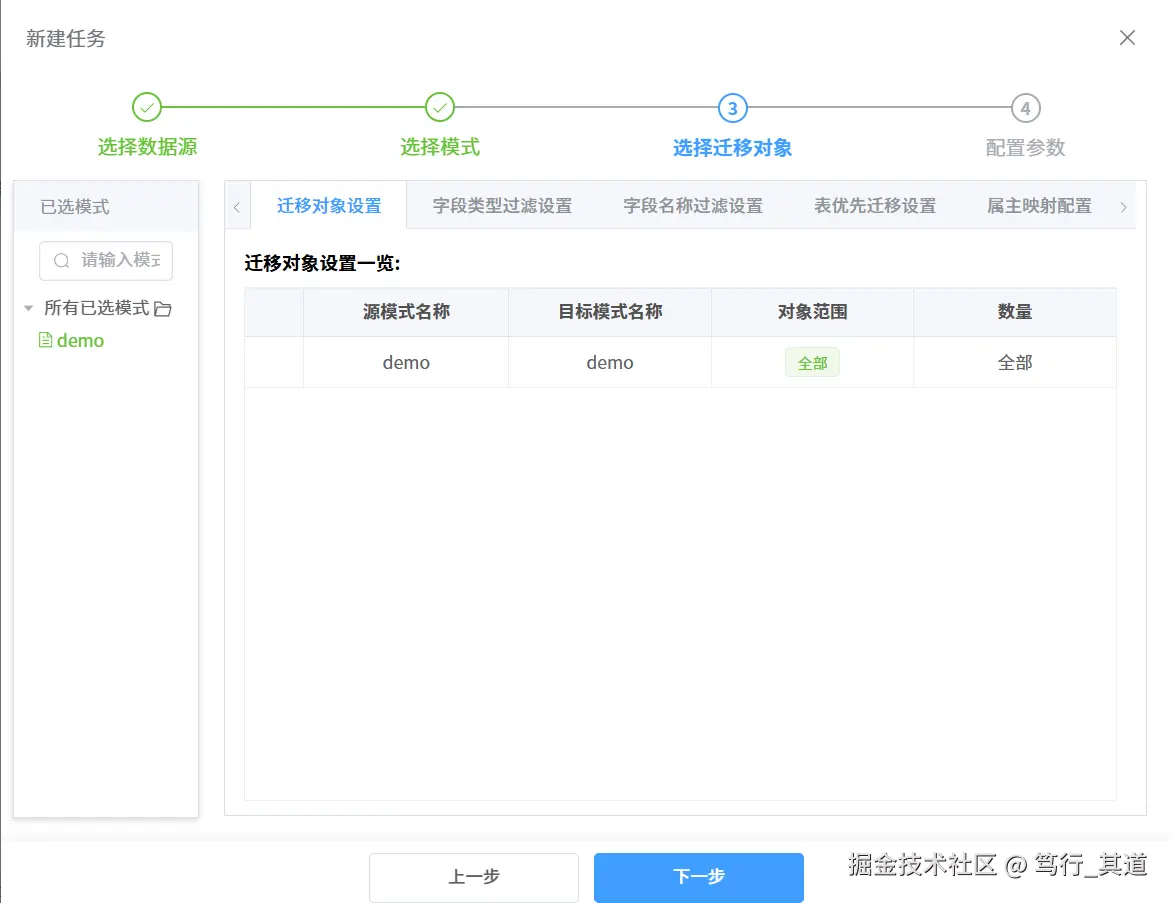Click the 请输入模式 search input field
The image size is (1172, 903).
pos(106,260)
